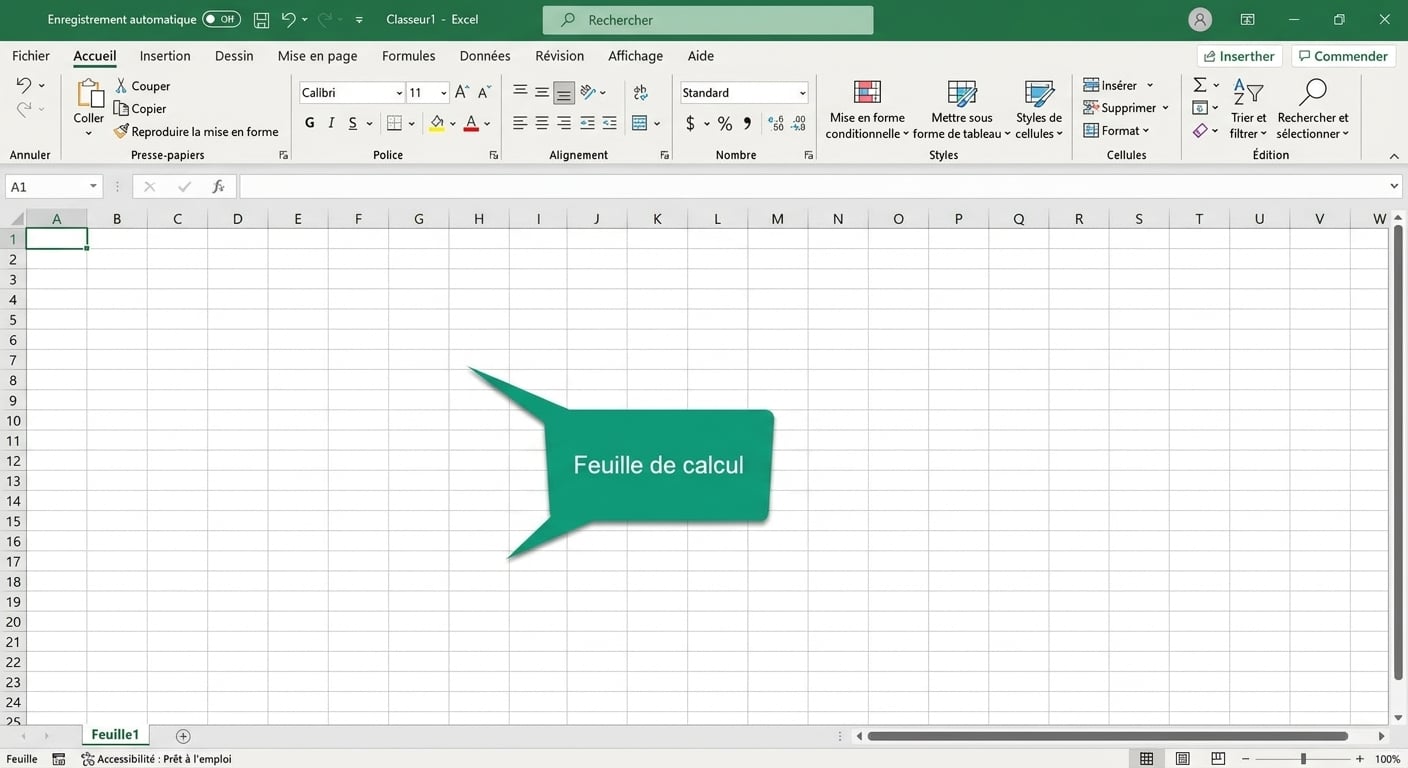Open the Fichier menu
The width and height of the screenshot is (1408, 768).
pyautogui.click(x=31, y=56)
